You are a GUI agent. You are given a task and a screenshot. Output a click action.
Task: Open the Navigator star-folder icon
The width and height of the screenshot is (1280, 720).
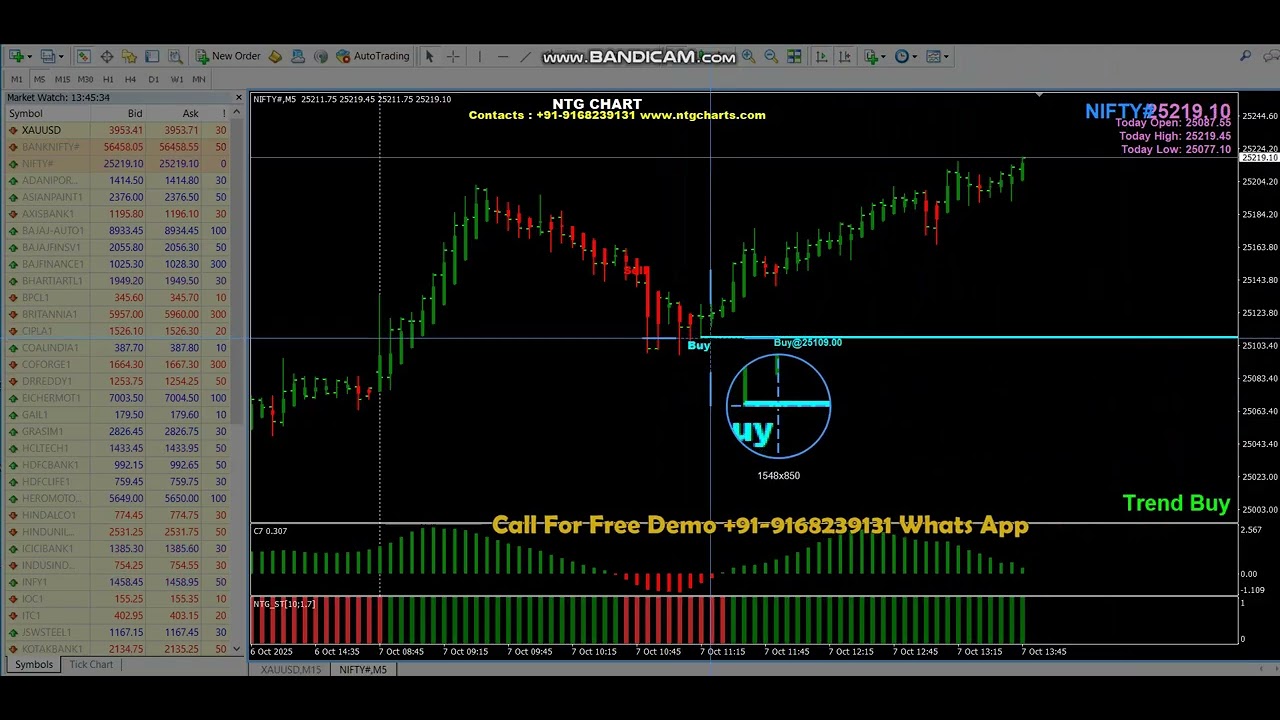(x=129, y=56)
